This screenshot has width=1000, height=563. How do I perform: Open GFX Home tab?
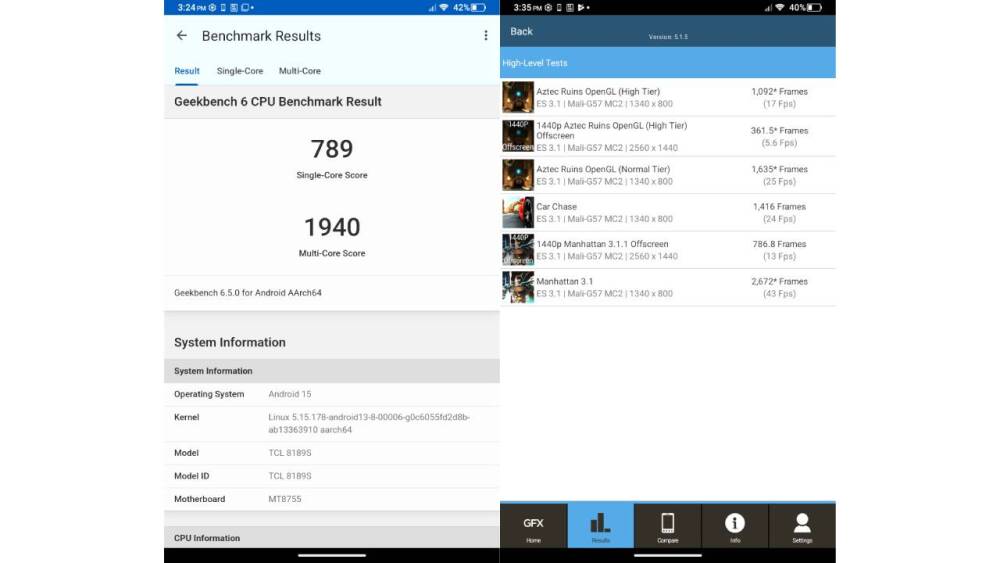[x=534, y=526]
